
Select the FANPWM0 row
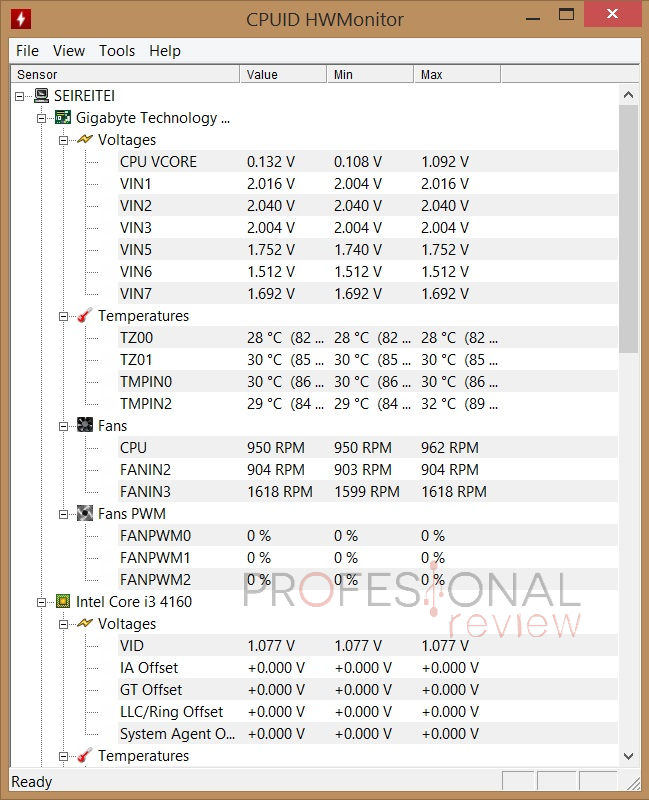(367, 535)
